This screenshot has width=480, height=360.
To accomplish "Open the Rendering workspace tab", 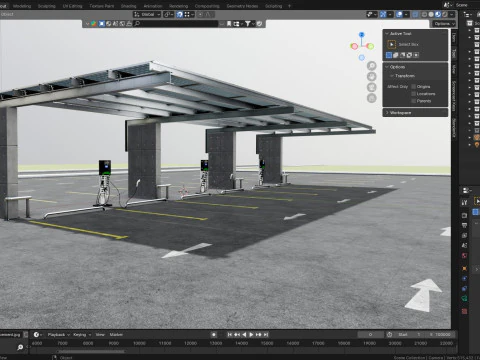I will tap(178, 6).
